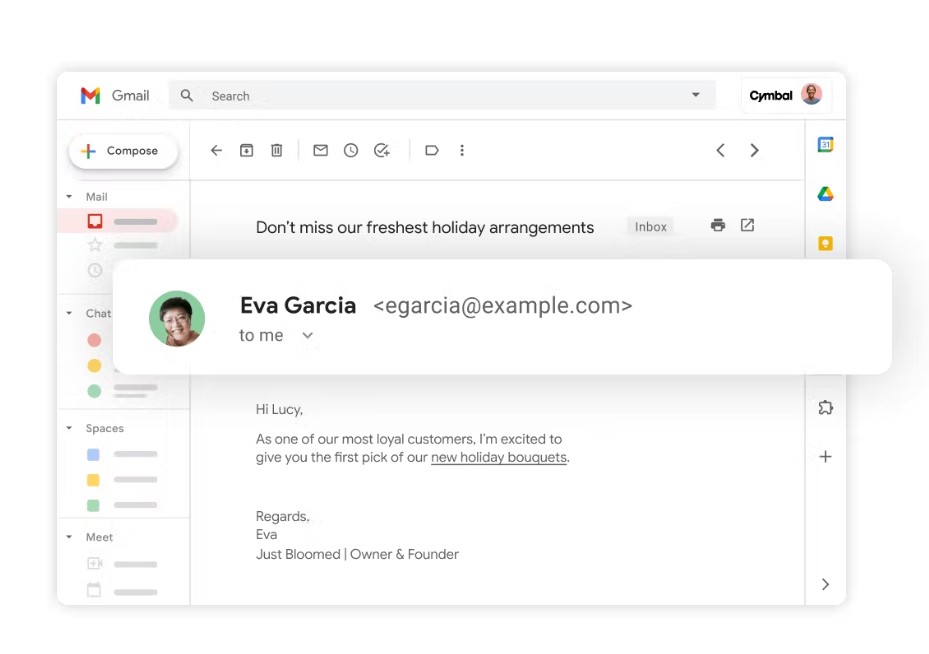Snooze this email
Image resolution: width=929 pixels, height=654 pixels.
pyautogui.click(x=350, y=150)
